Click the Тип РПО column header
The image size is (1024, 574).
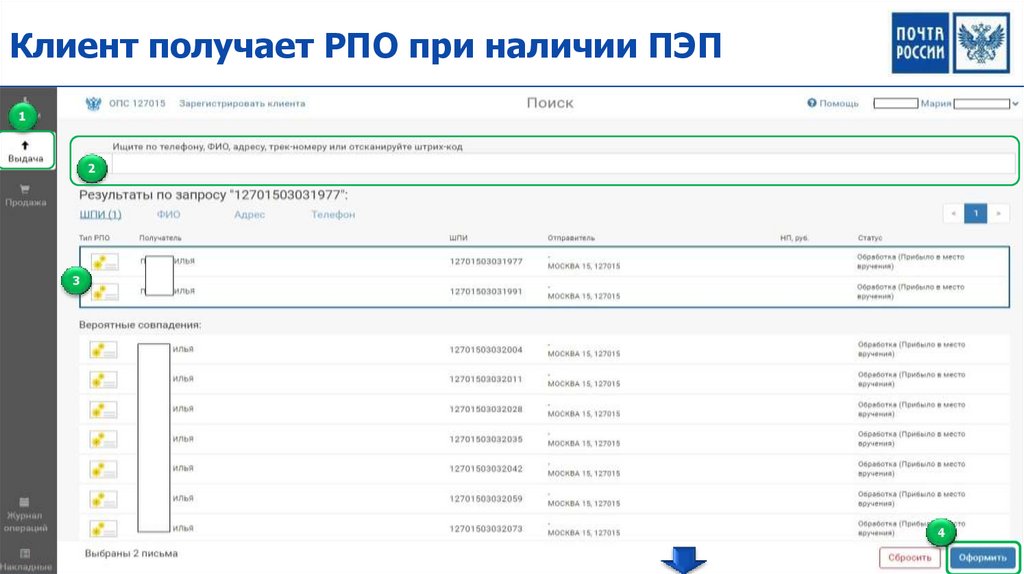tap(95, 238)
